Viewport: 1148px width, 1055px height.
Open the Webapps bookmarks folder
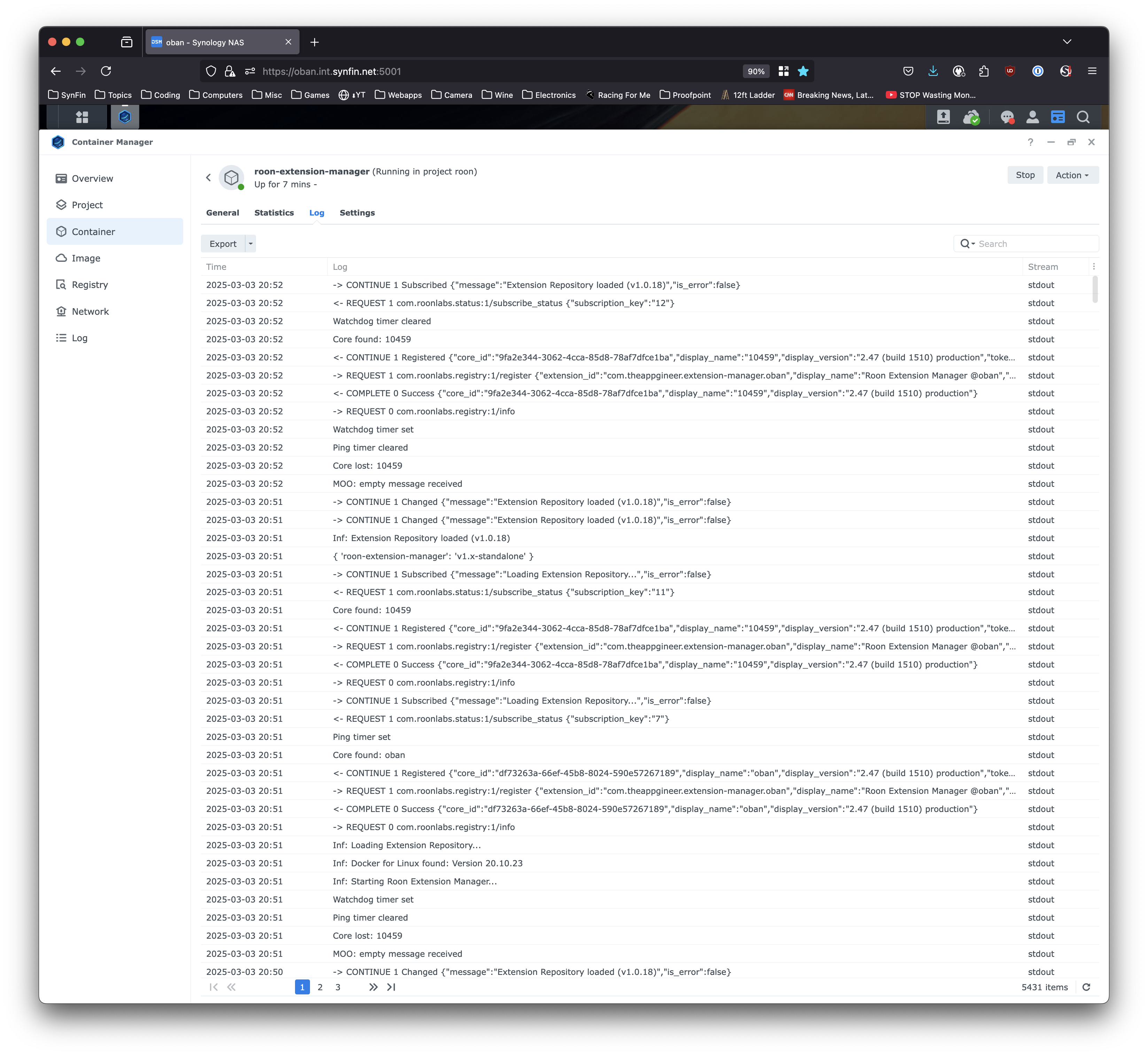(x=398, y=95)
